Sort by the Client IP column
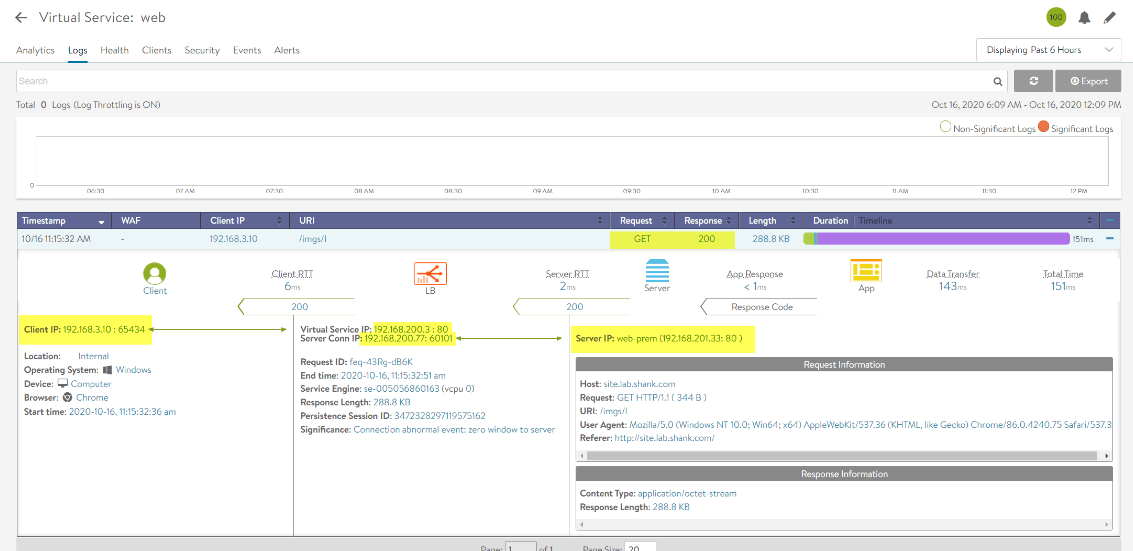Screen dimensions: 1133x551 245,220
